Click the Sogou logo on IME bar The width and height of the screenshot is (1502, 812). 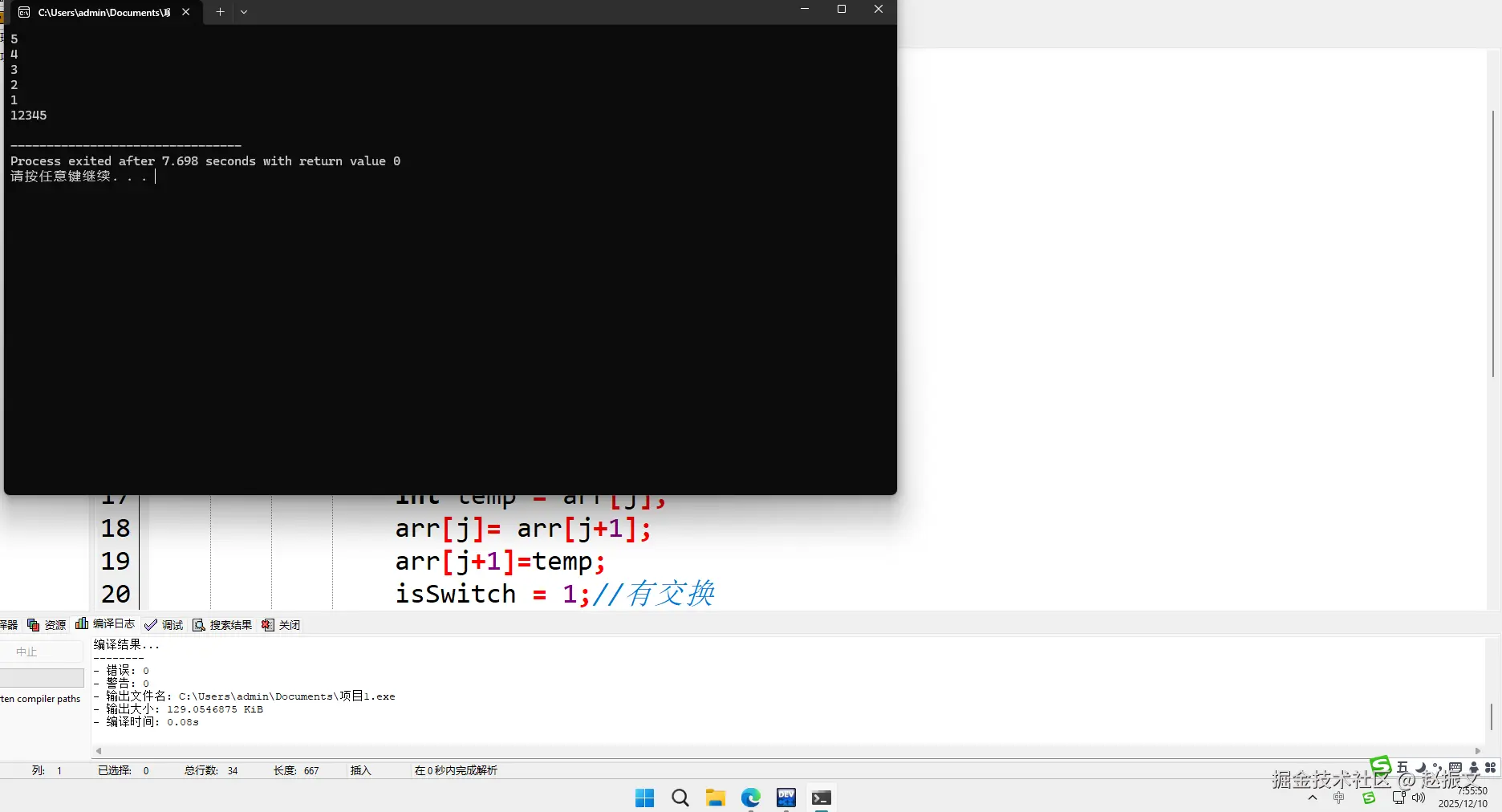(x=1380, y=766)
